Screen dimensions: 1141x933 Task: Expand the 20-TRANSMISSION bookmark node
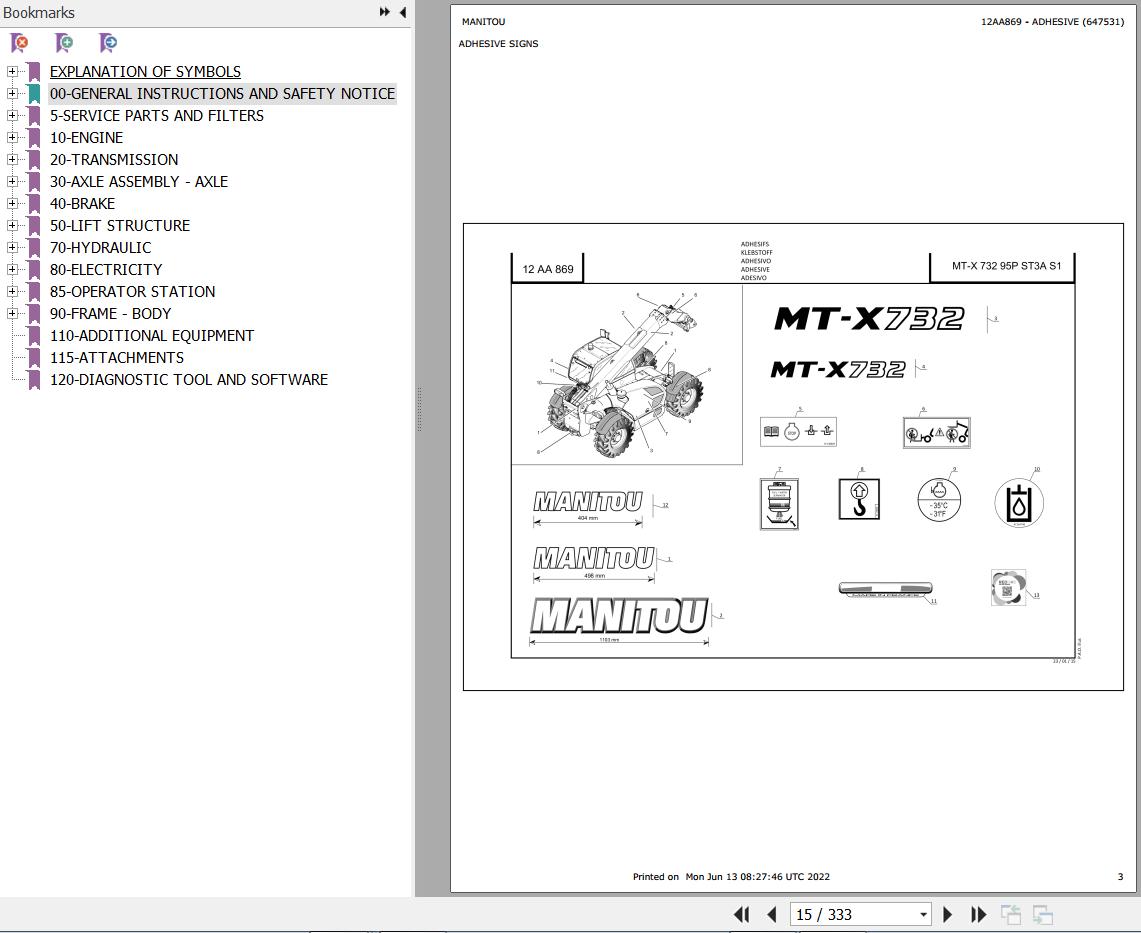pos(12,159)
